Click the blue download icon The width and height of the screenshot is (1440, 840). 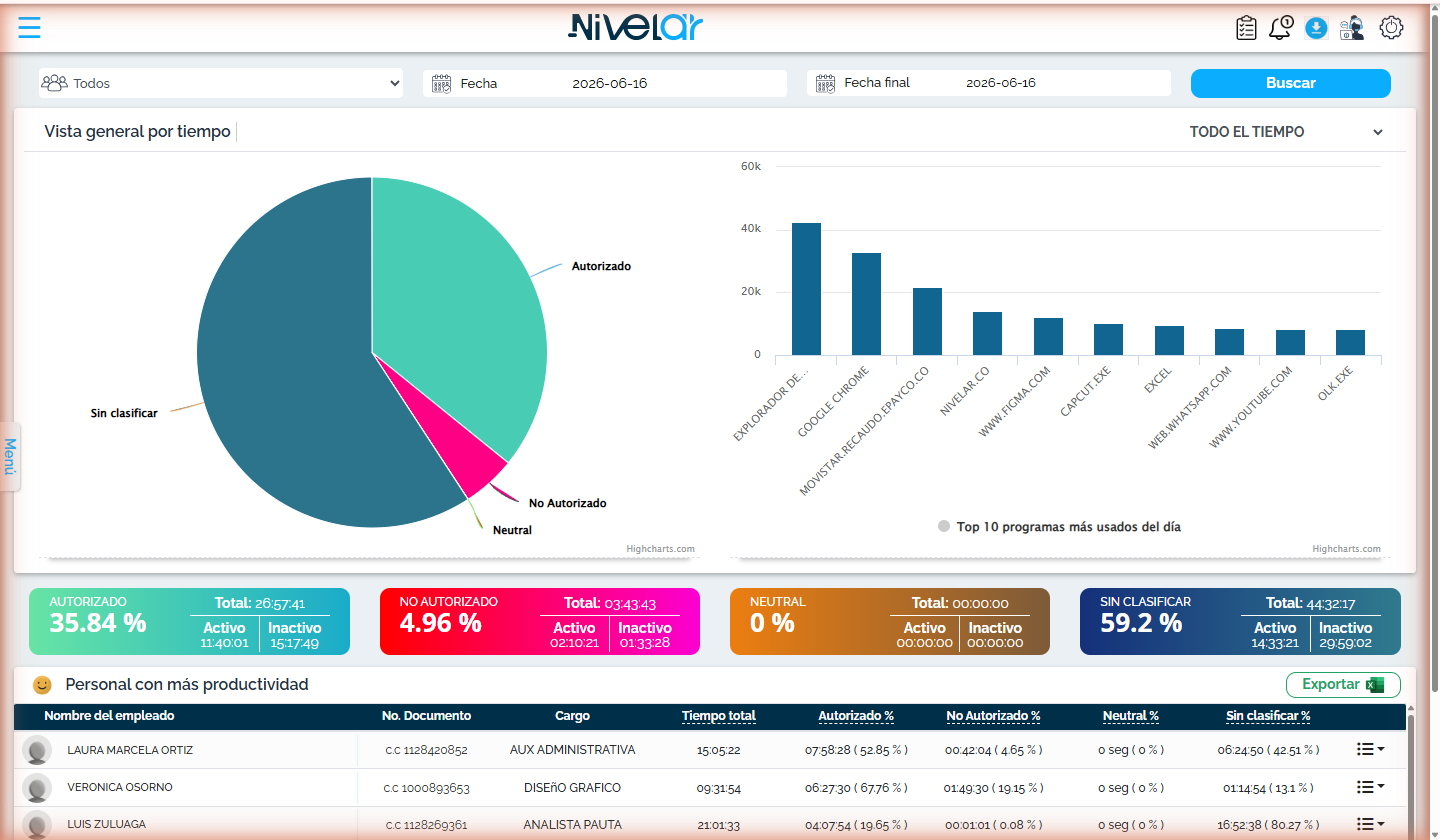coord(1316,28)
